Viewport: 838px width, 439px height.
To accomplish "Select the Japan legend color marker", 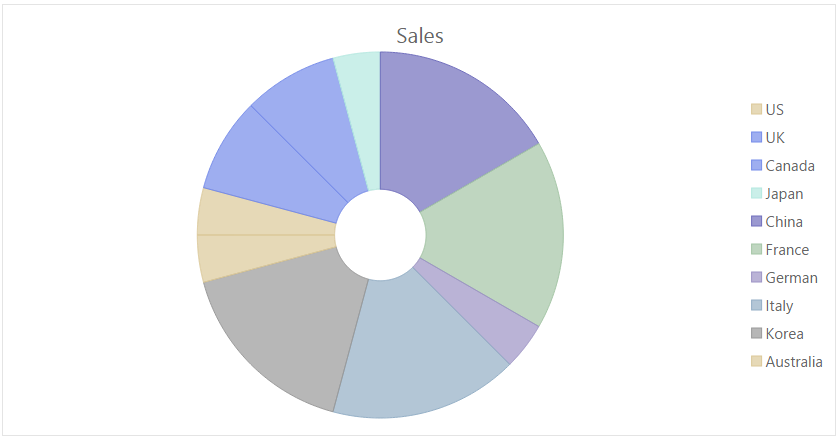I will pyautogui.click(x=756, y=194).
